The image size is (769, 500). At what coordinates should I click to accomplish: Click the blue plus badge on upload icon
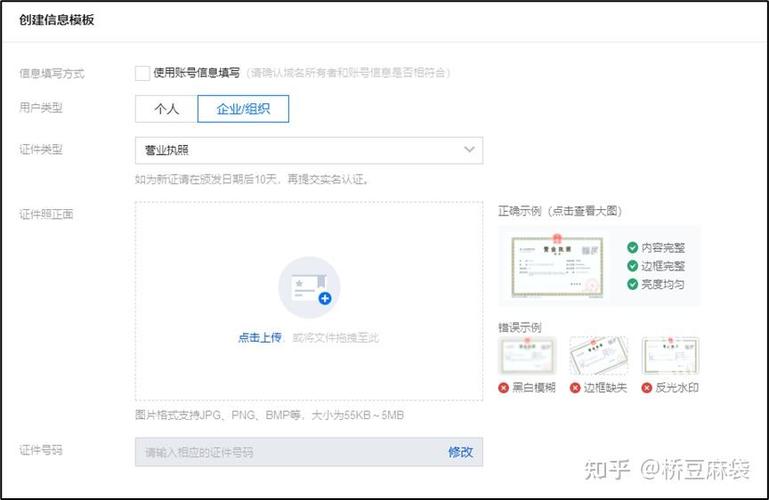tap(324, 298)
